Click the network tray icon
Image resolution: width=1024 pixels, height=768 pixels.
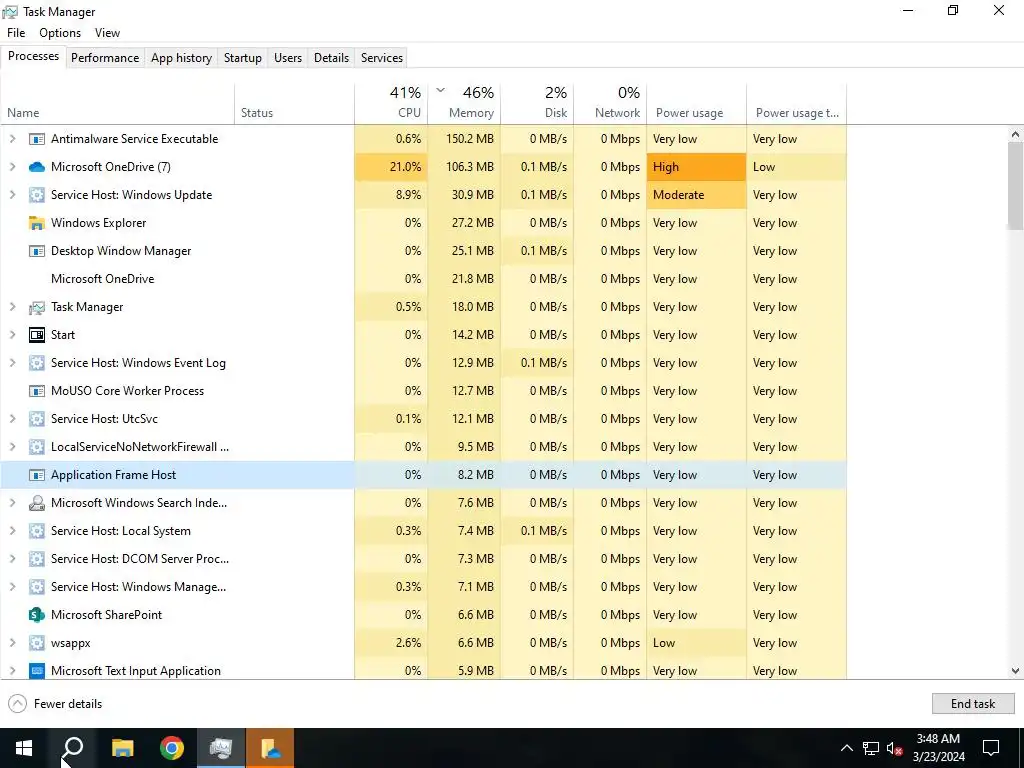pyautogui.click(x=871, y=748)
